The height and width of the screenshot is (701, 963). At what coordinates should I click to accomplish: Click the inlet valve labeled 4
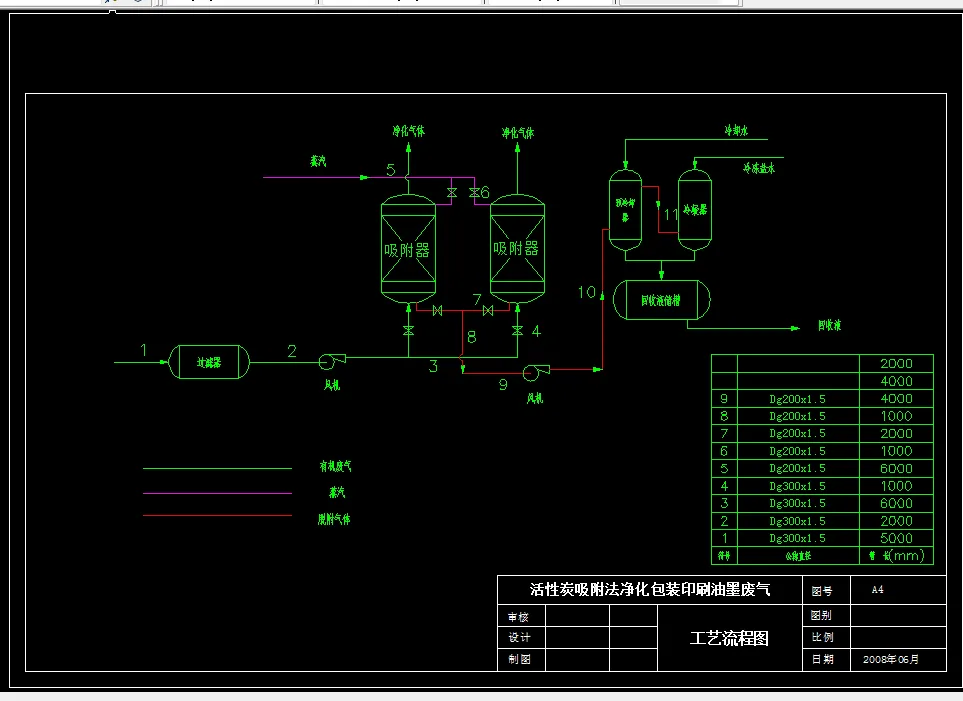[x=517, y=331]
